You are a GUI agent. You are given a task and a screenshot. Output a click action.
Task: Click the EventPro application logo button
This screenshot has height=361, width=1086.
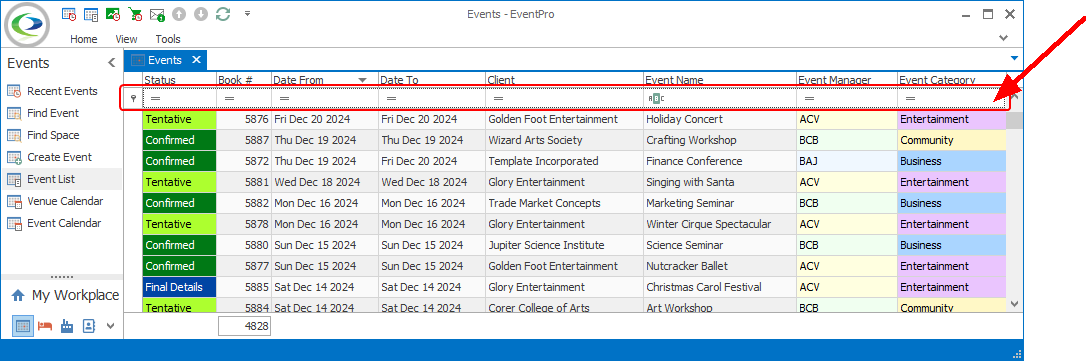click(27, 24)
